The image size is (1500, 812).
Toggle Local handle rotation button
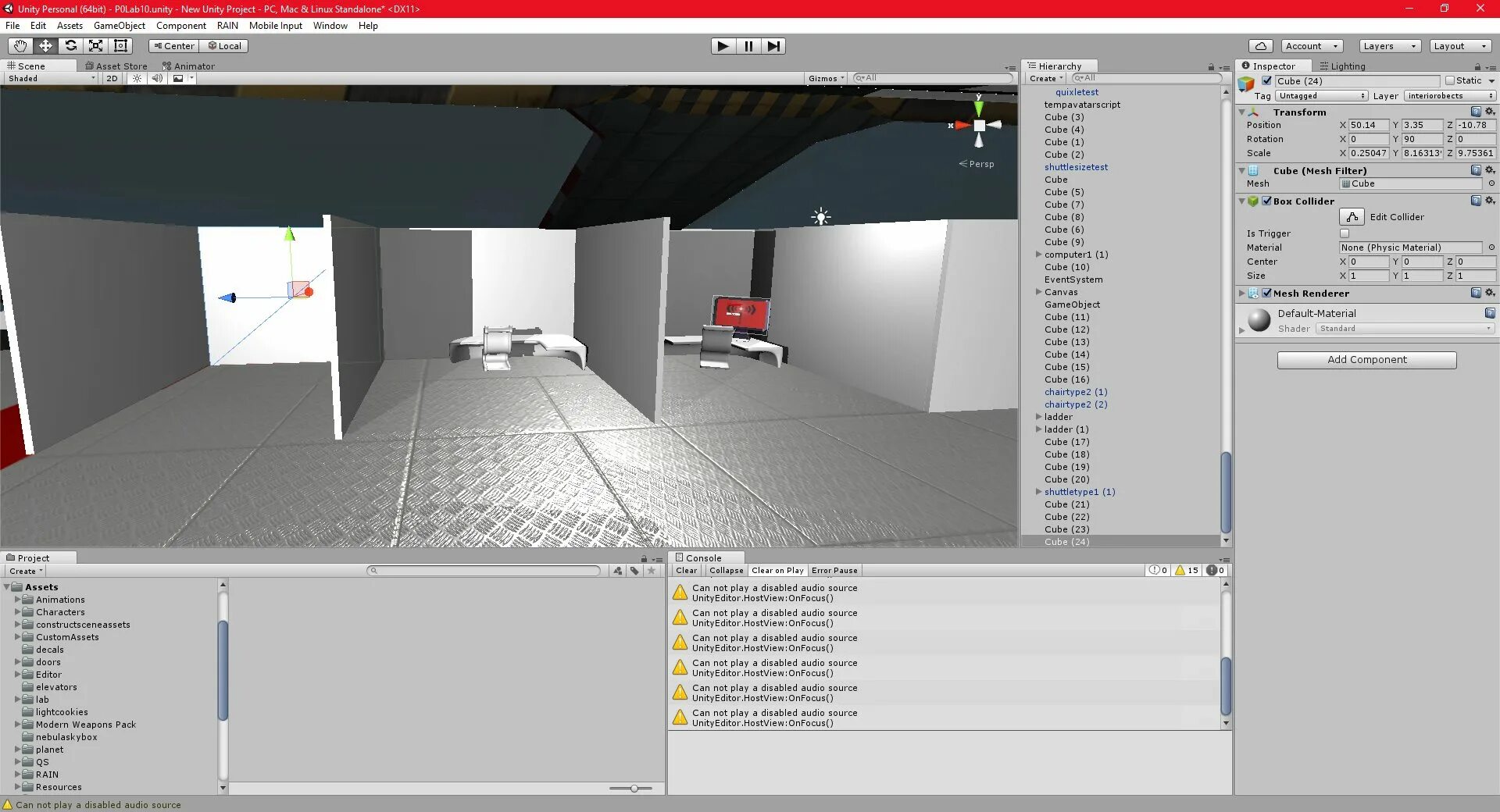coord(224,46)
